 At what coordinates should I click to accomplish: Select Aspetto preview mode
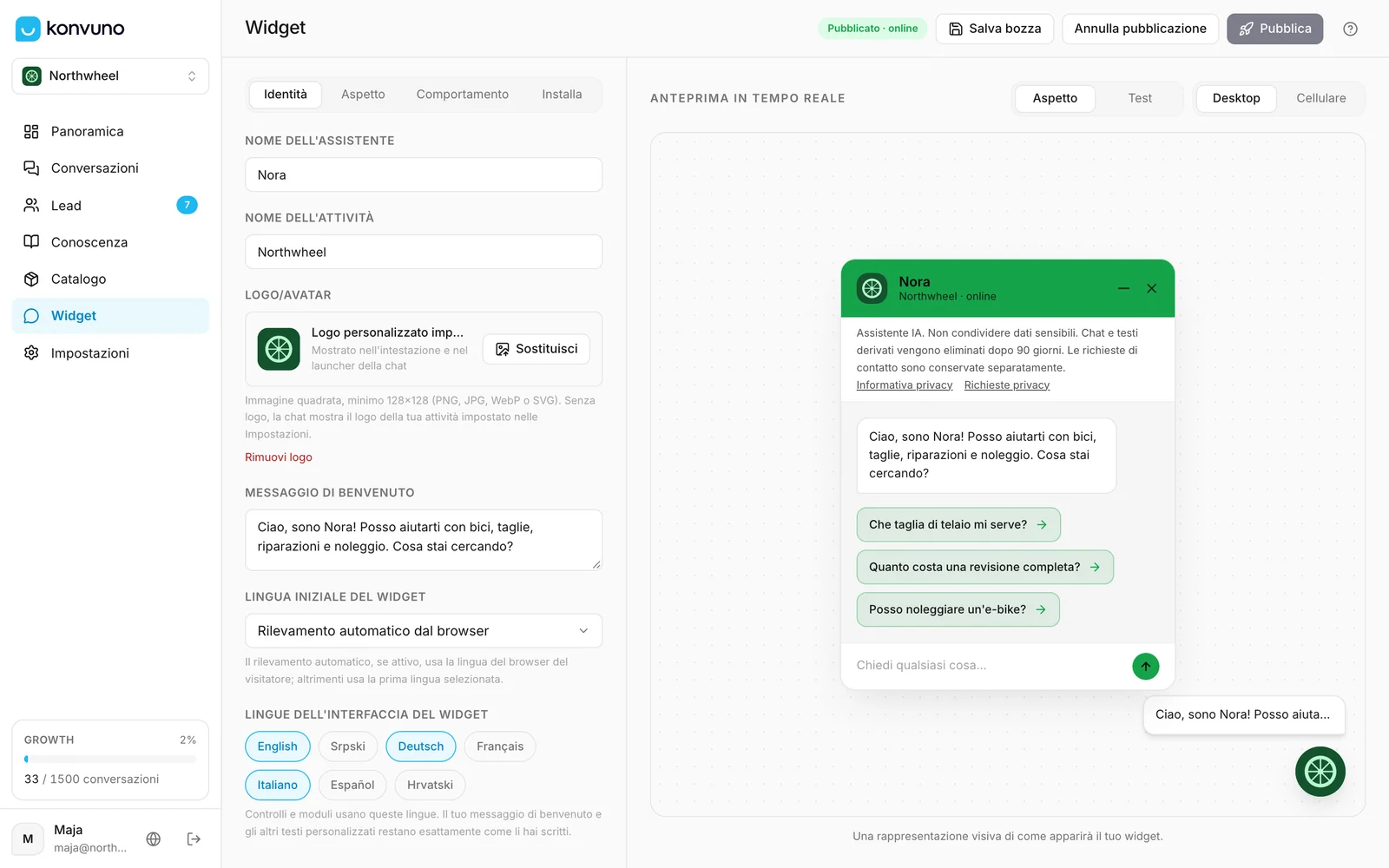point(1055,98)
